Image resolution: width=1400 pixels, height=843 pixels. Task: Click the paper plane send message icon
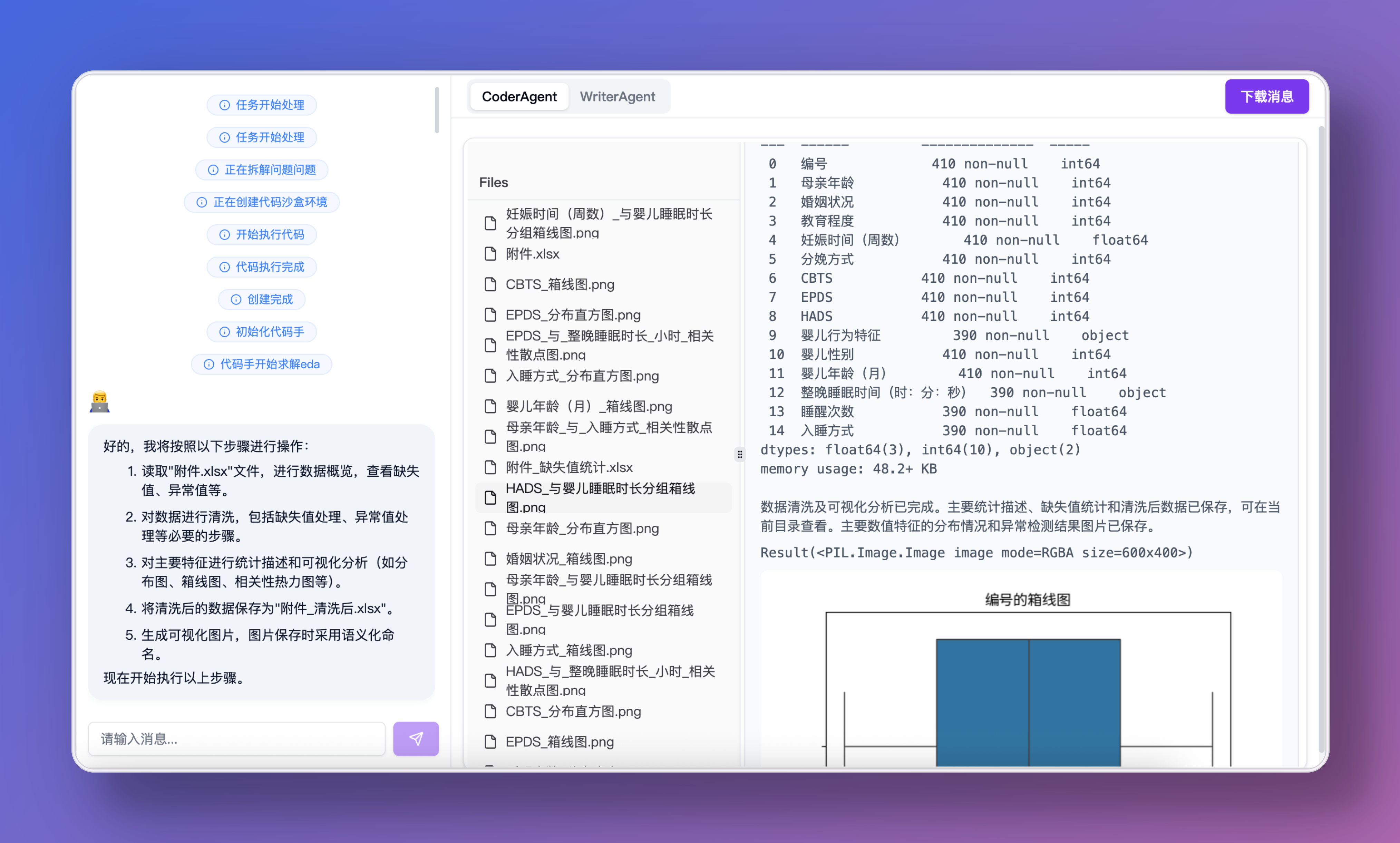pyautogui.click(x=416, y=738)
